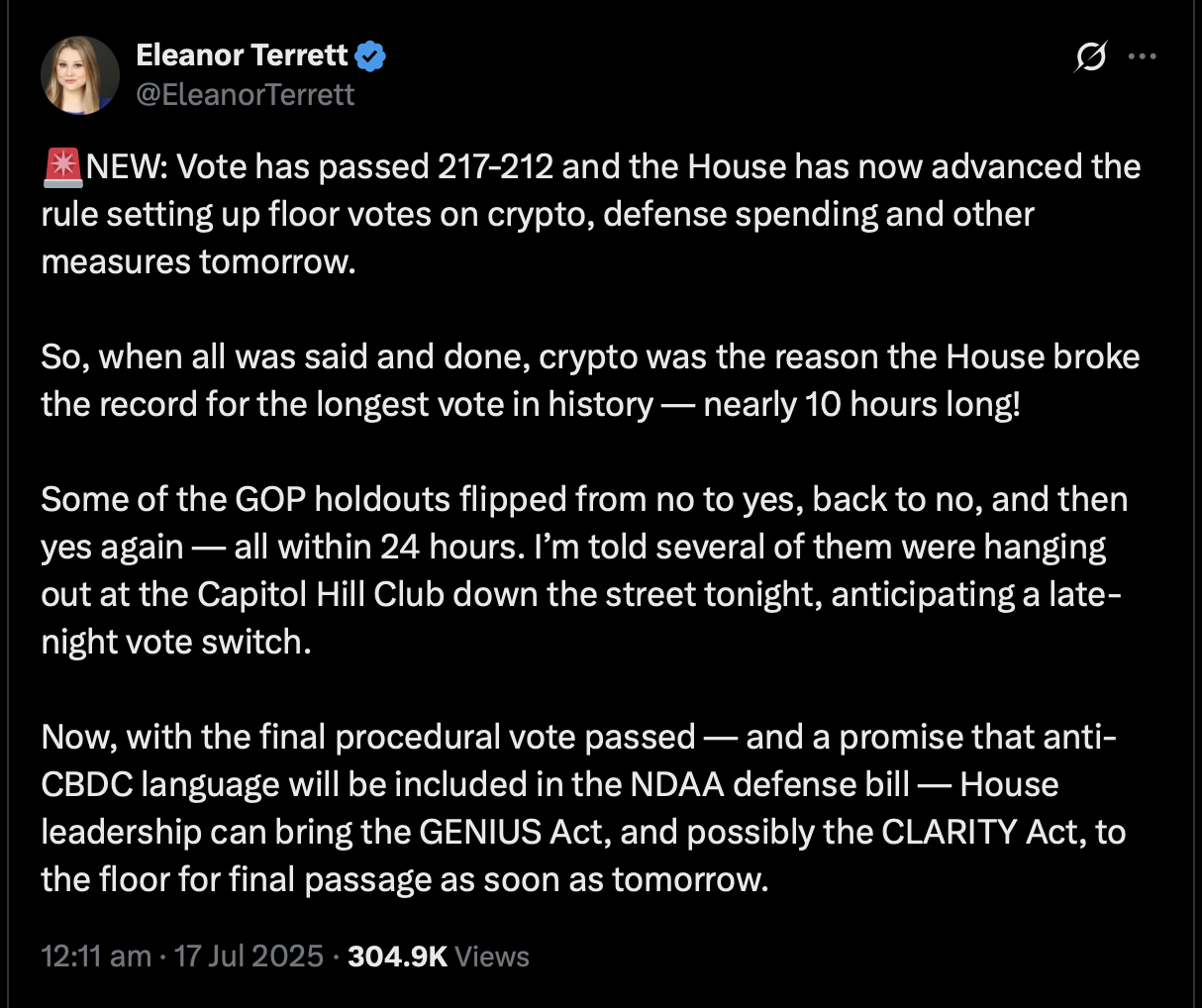Open the 304.9K Views count
This screenshot has width=1202, height=1008.
pyautogui.click(x=439, y=957)
